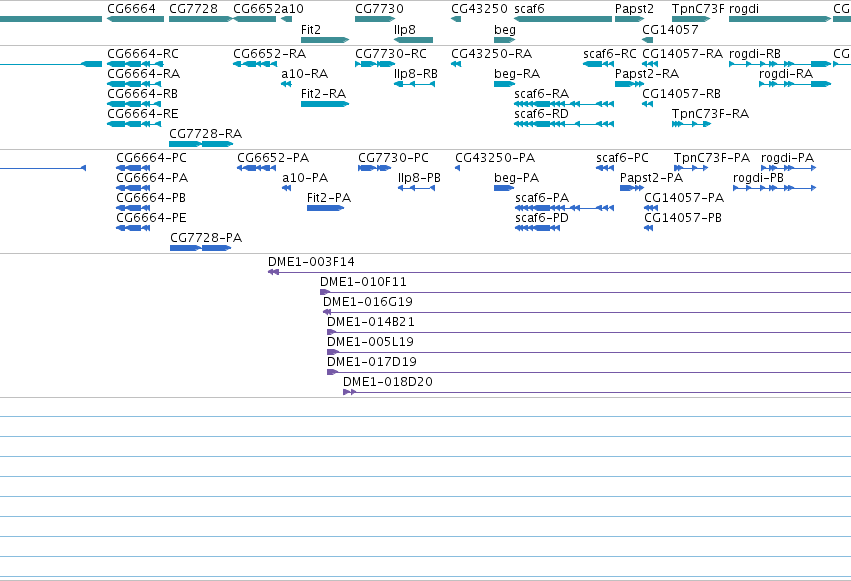851x581 pixels.
Task: Select the Fit2 gene bar in the top track
Action: (325, 40)
